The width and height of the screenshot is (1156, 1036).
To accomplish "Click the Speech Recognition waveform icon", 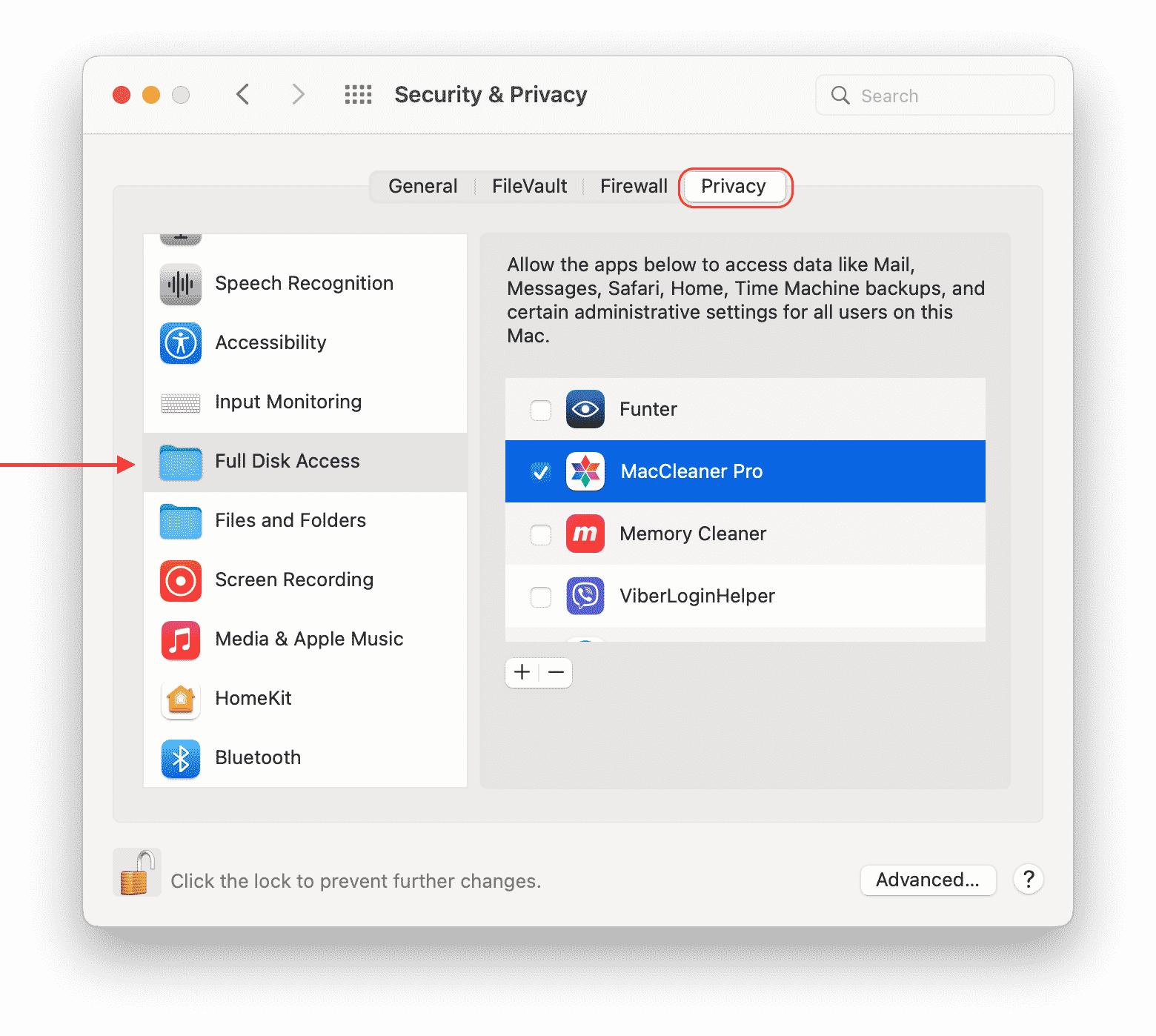I will (x=181, y=284).
